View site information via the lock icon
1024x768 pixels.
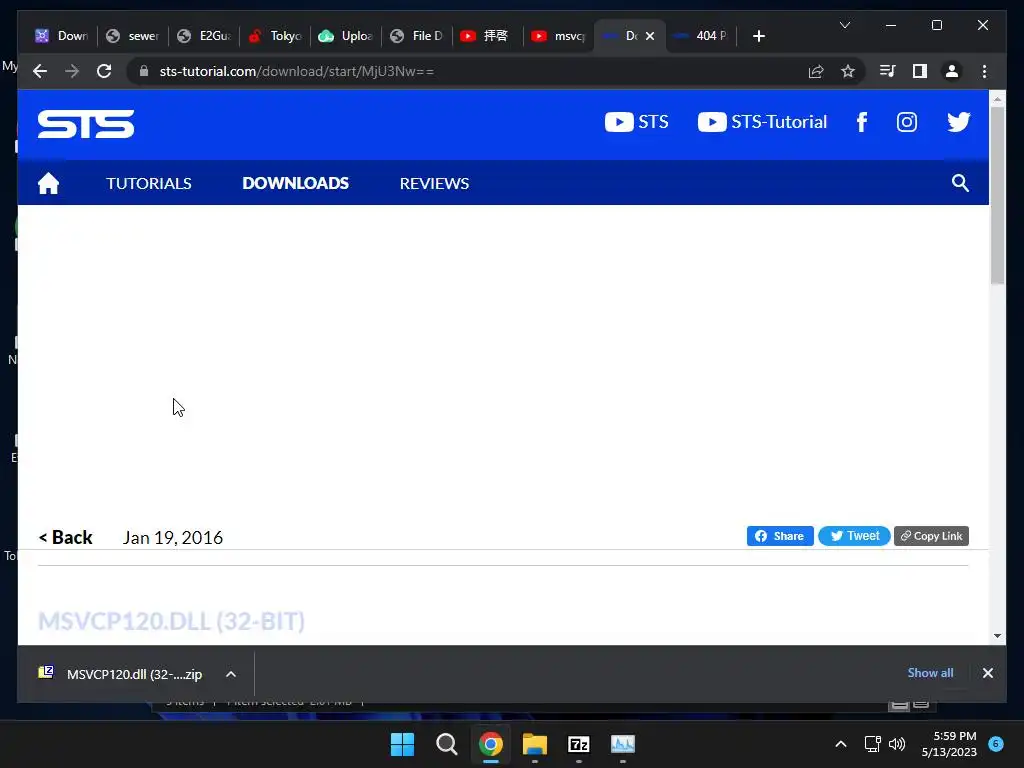pos(144,71)
